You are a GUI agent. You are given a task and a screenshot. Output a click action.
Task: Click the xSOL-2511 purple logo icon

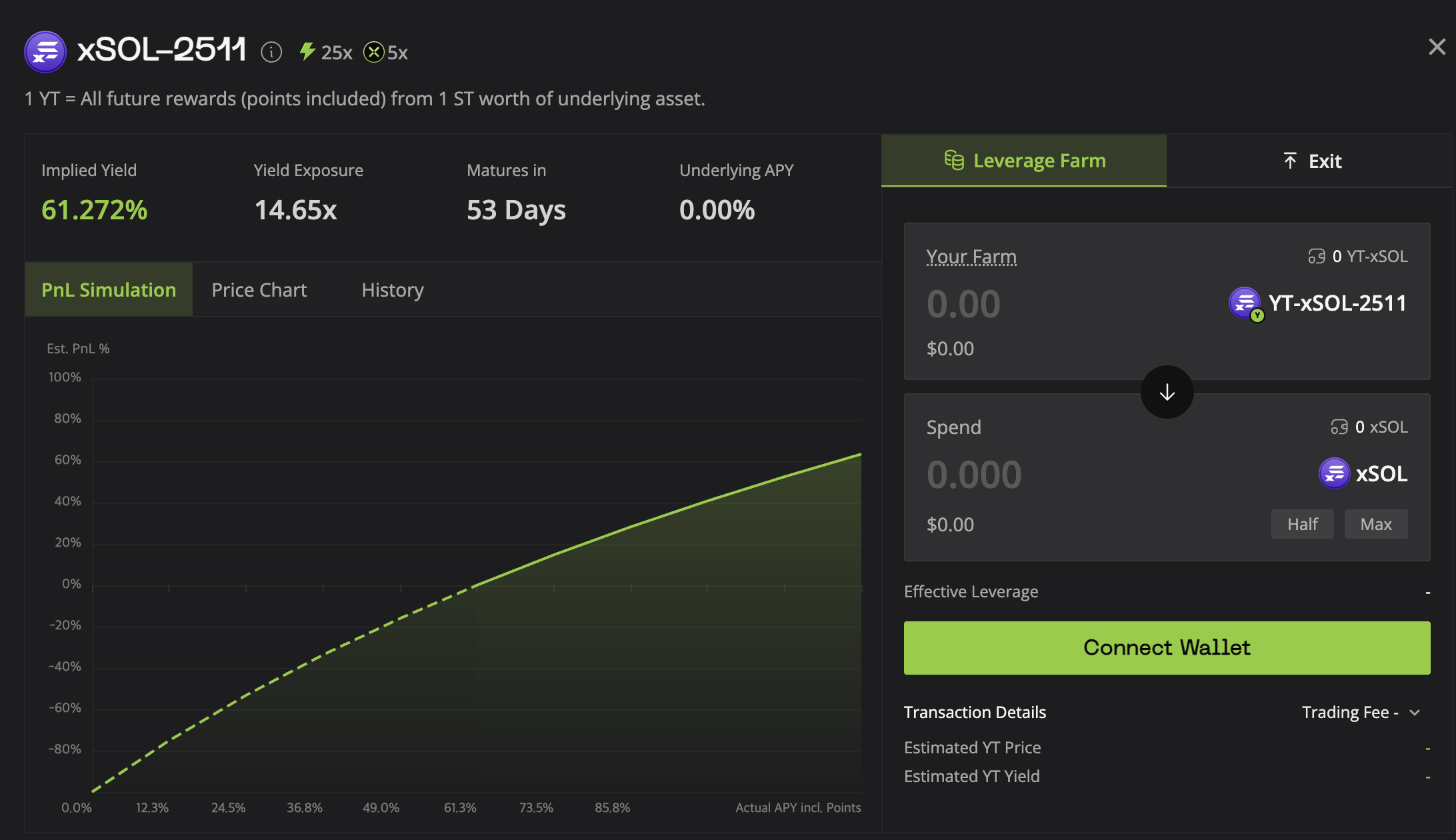45,51
